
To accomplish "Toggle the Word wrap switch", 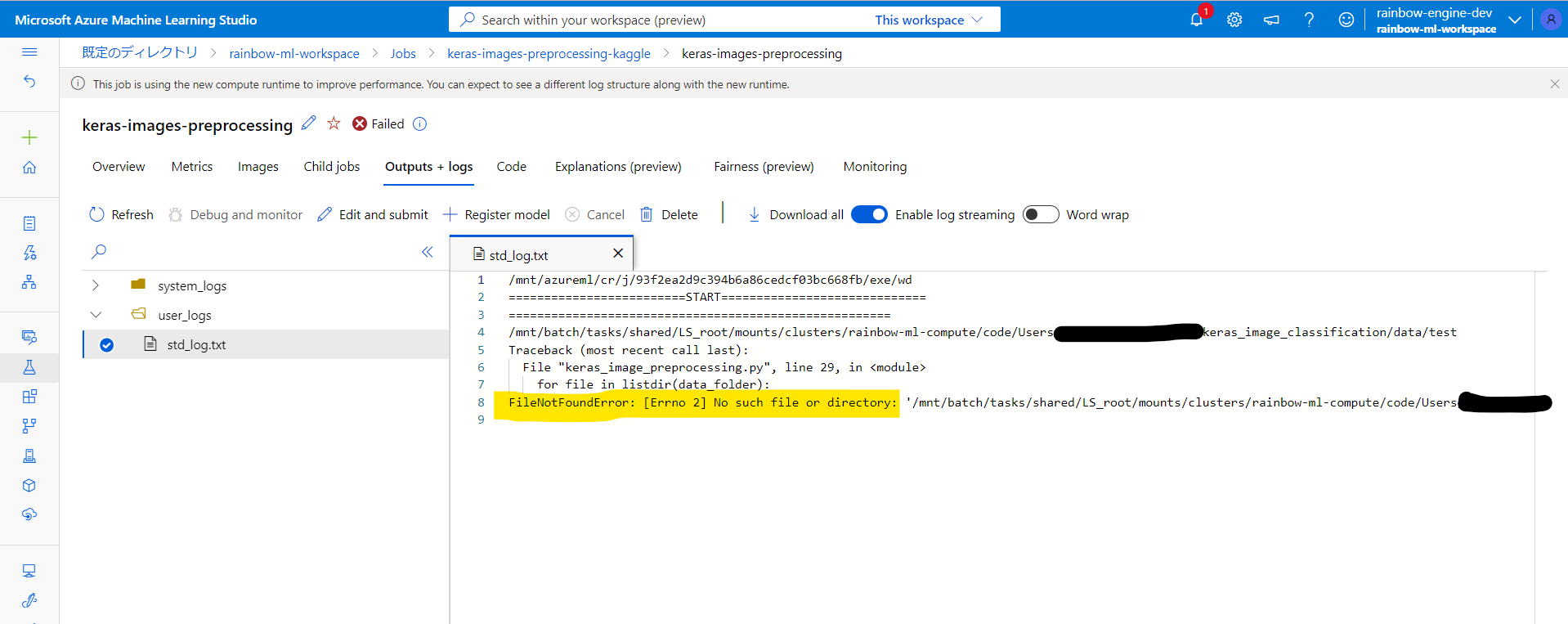I will pyautogui.click(x=1041, y=214).
